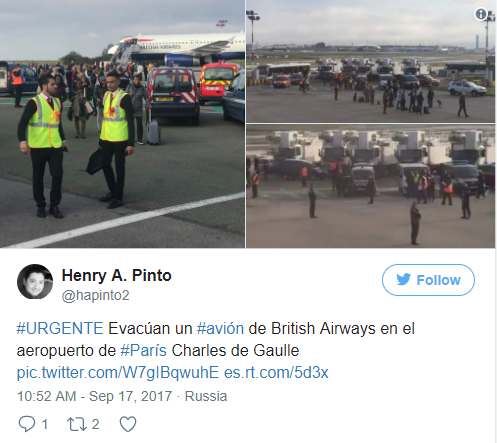The height and width of the screenshot is (443, 497).
Task: Open the @hapinto2 handle
Action: pyautogui.click(x=96, y=295)
